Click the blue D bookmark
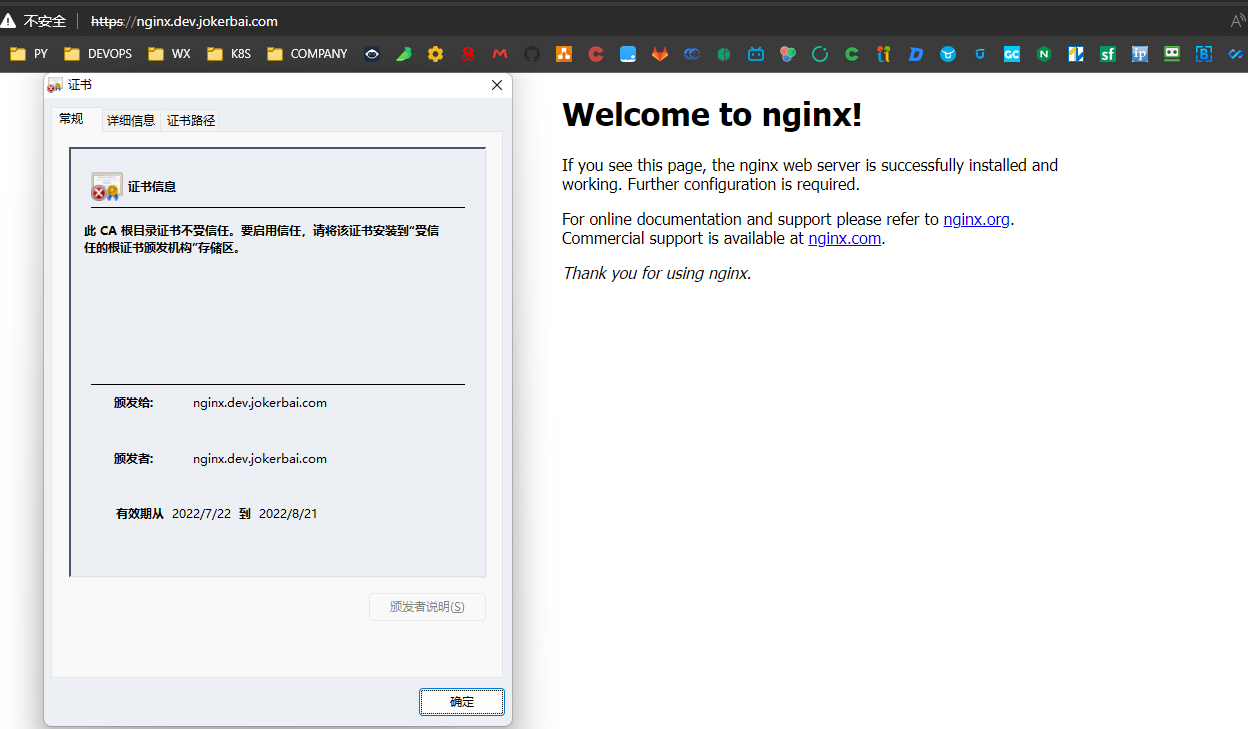1248x729 pixels. 916,54
